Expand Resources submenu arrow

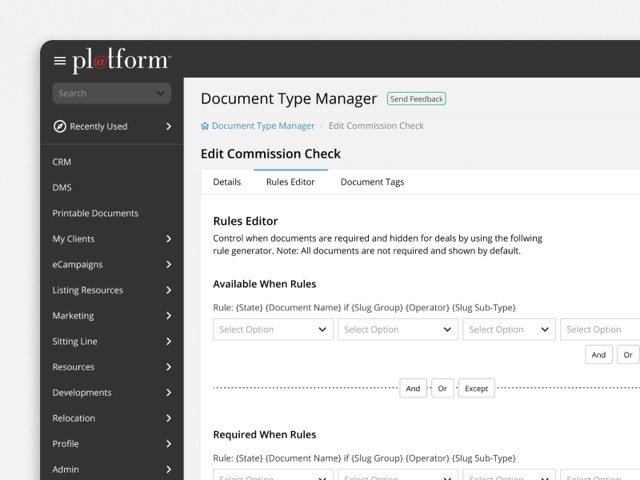169,367
